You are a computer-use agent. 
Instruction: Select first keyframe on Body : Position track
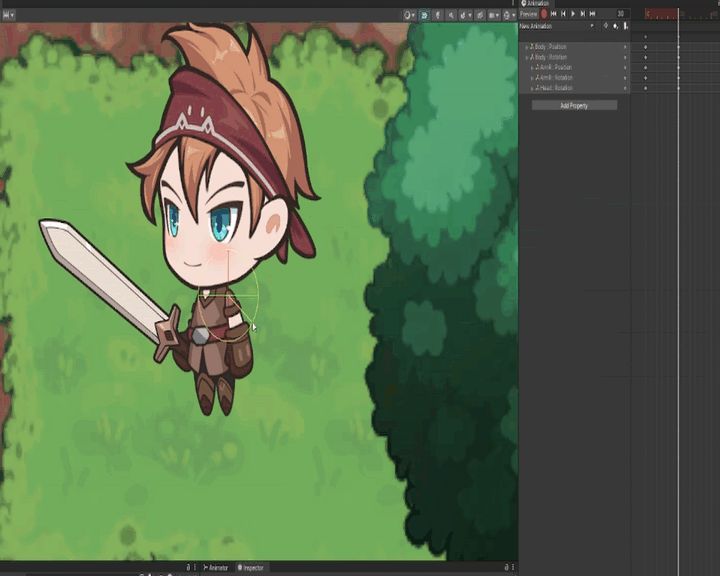646,47
